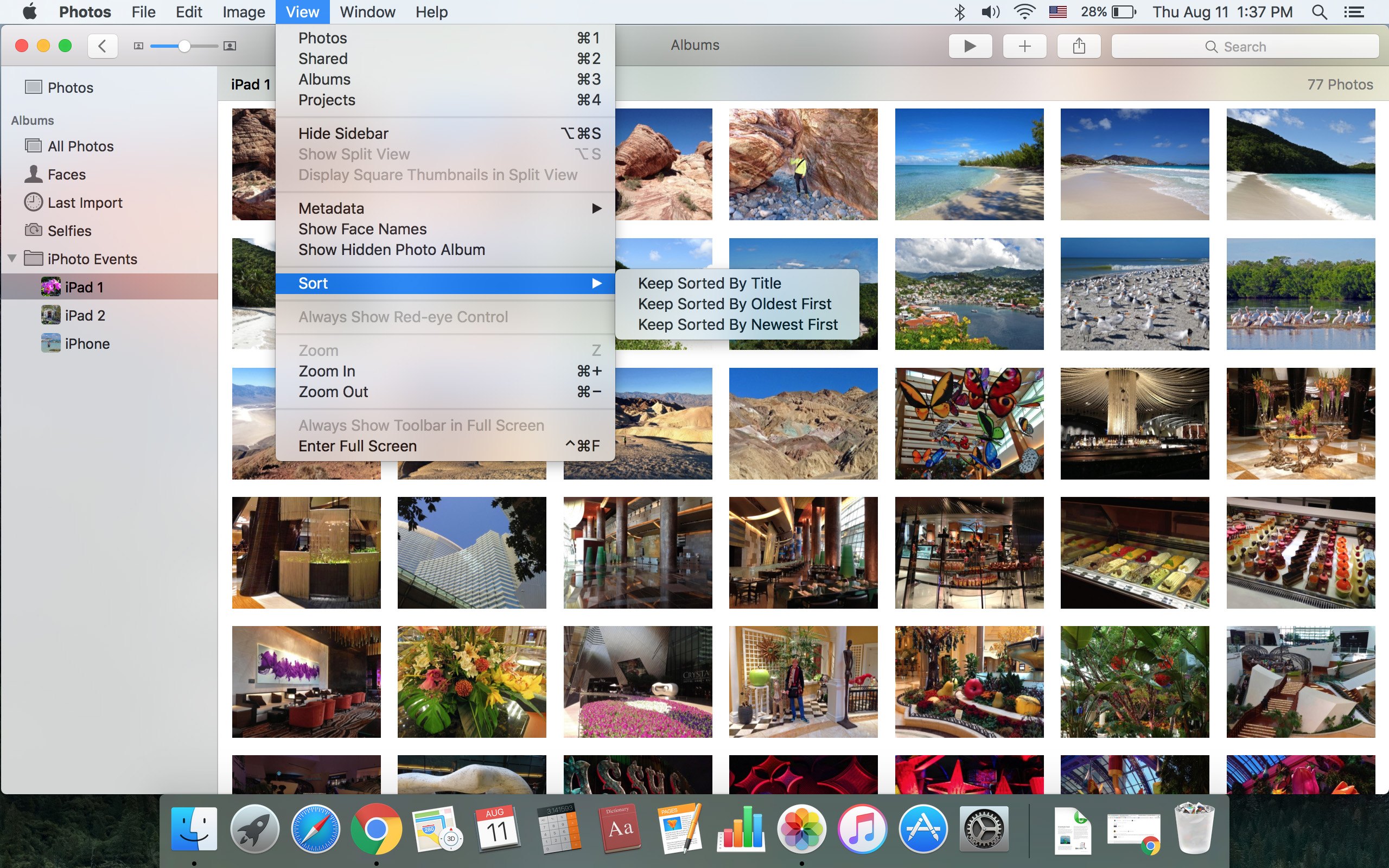Select Keep Sorted By Oldest First
The width and height of the screenshot is (1389, 868).
click(x=735, y=304)
